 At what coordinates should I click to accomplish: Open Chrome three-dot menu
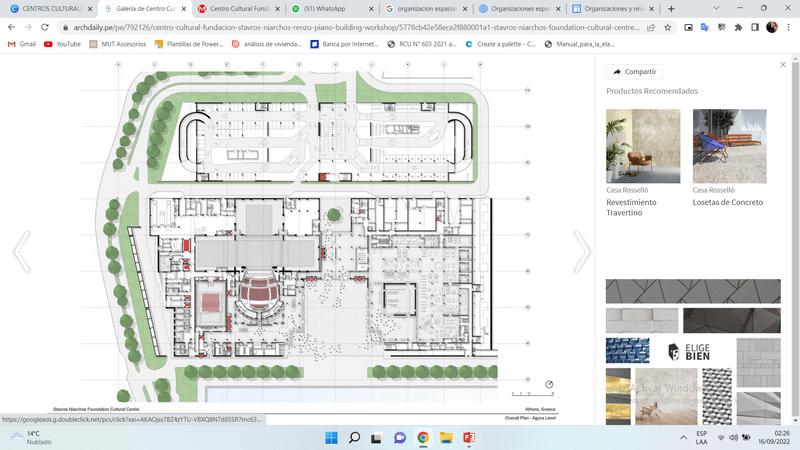(788, 28)
